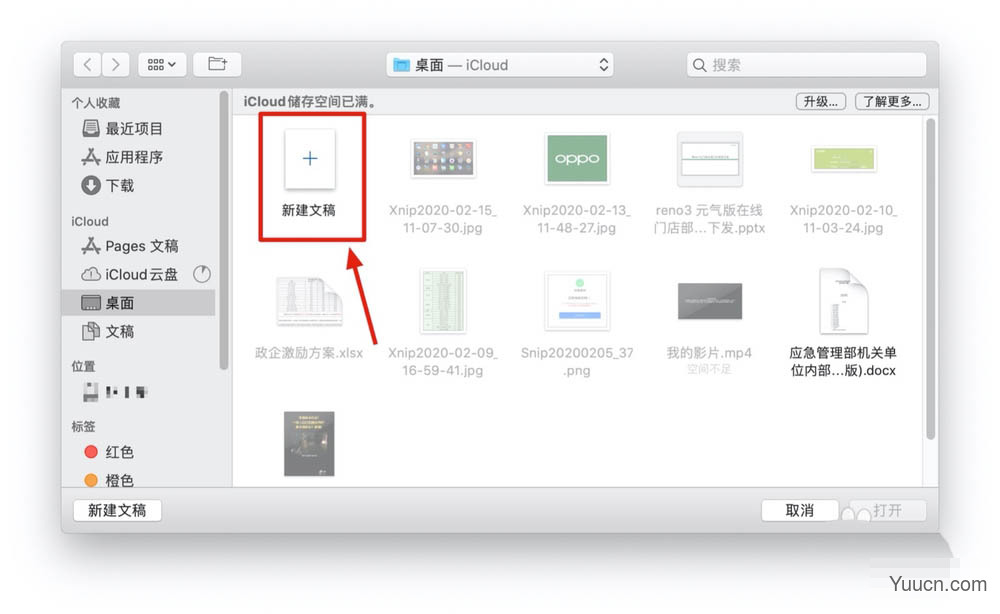Click the 下载 download arrow icon
The width and height of the screenshot is (1000, 614).
pos(91,186)
